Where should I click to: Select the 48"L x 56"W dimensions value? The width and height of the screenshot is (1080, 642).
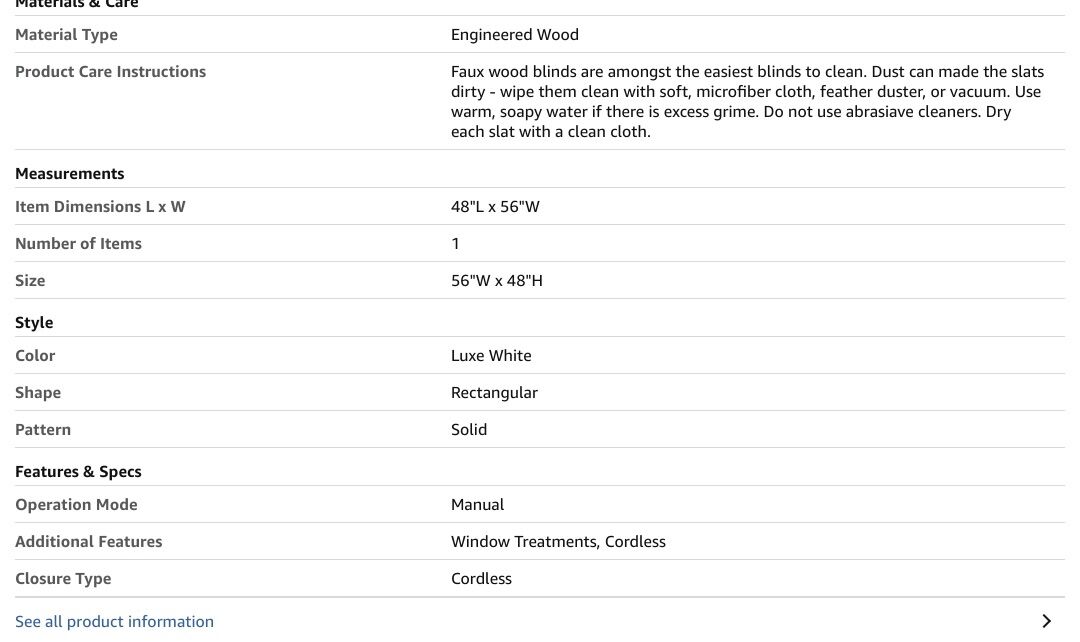pos(495,206)
